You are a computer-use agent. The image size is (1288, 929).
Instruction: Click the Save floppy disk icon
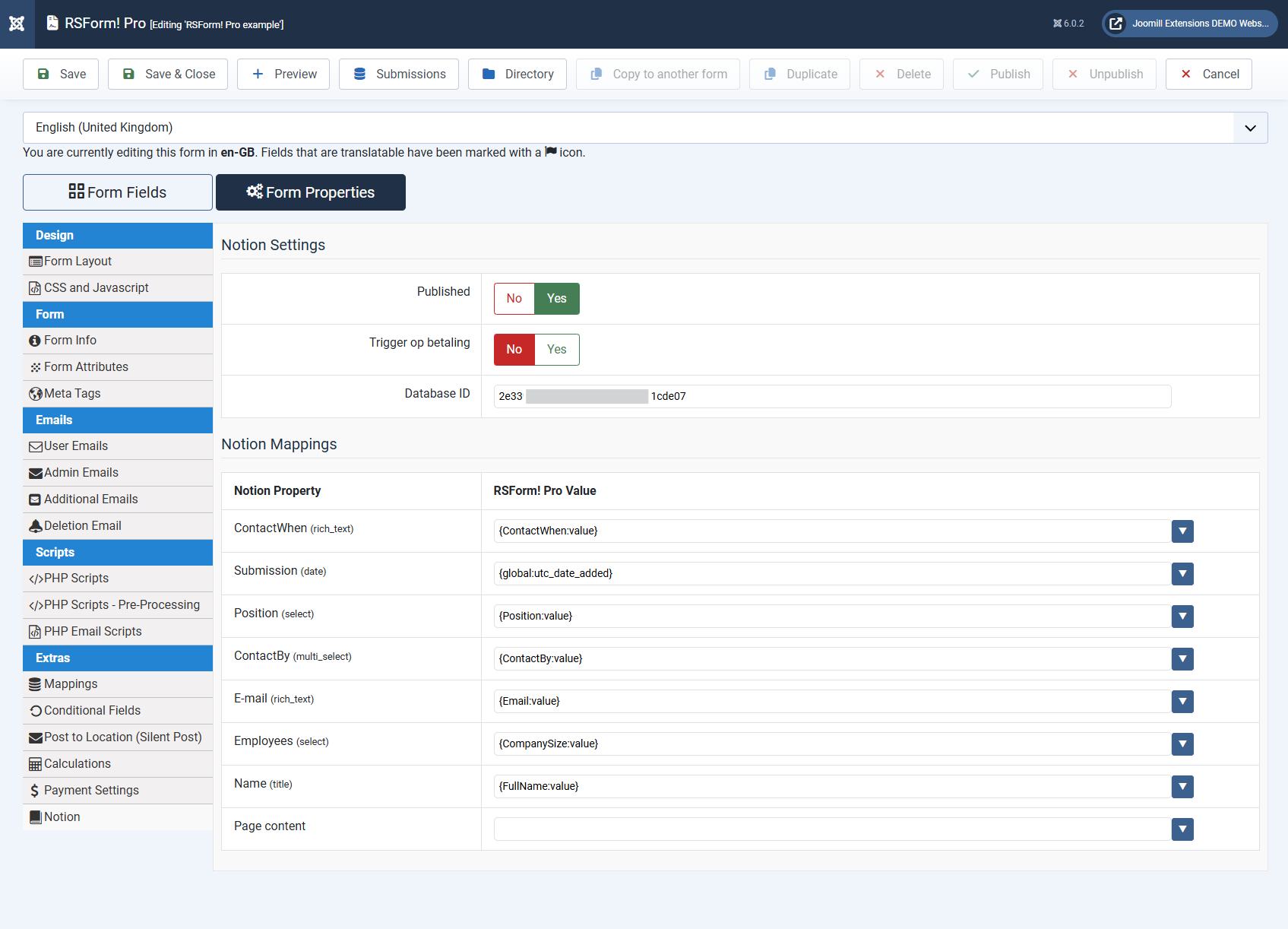(43, 74)
